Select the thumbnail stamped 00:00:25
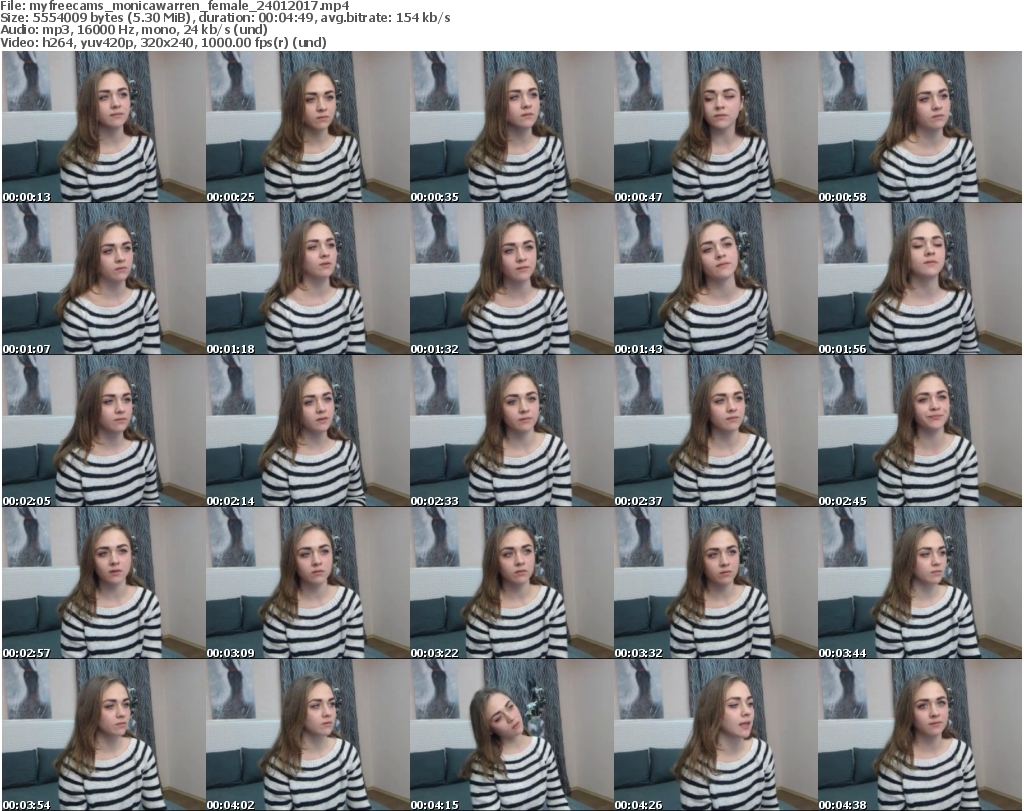The height and width of the screenshot is (811, 1024). [308, 127]
